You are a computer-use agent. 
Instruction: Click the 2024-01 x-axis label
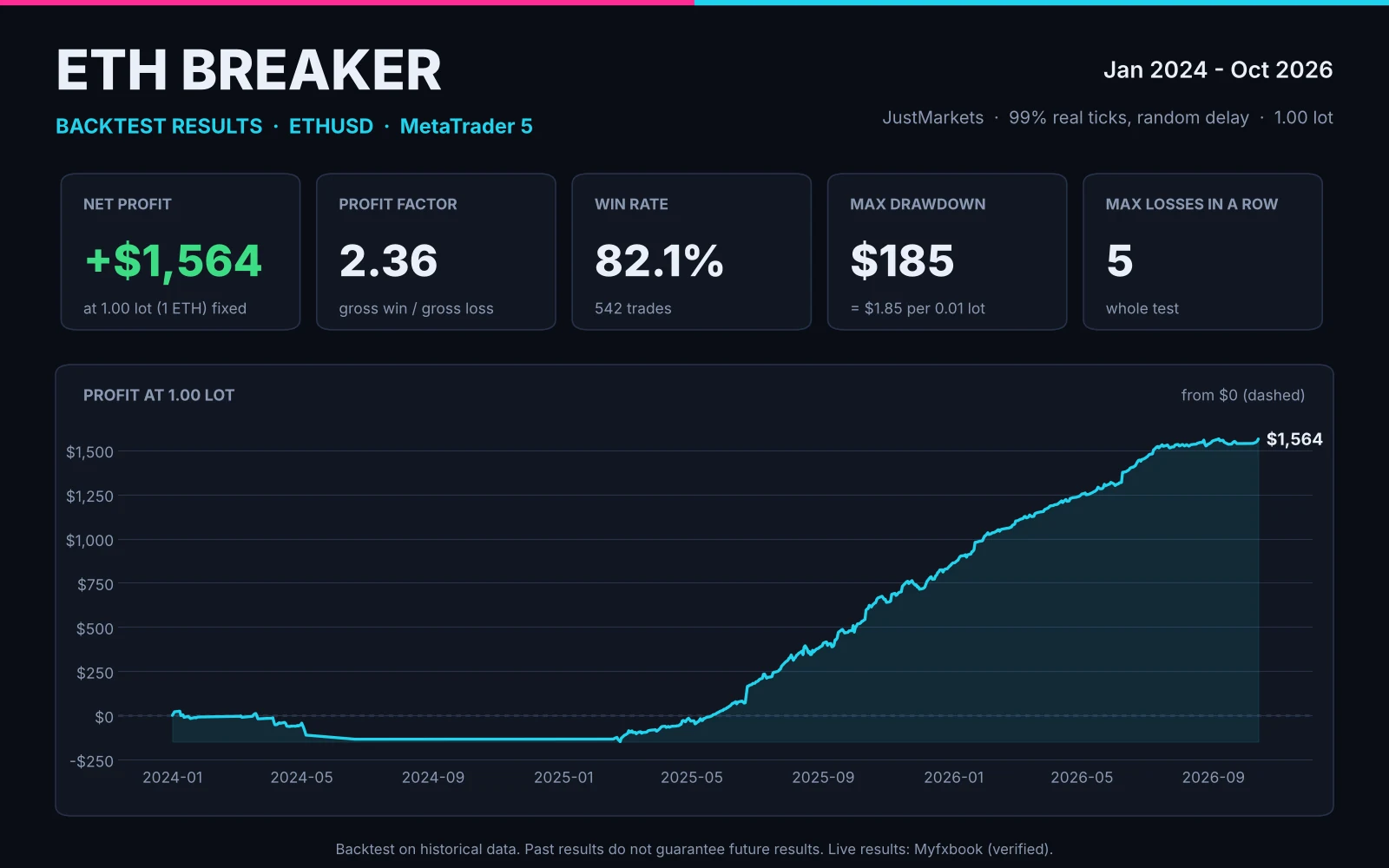point(173,778)
